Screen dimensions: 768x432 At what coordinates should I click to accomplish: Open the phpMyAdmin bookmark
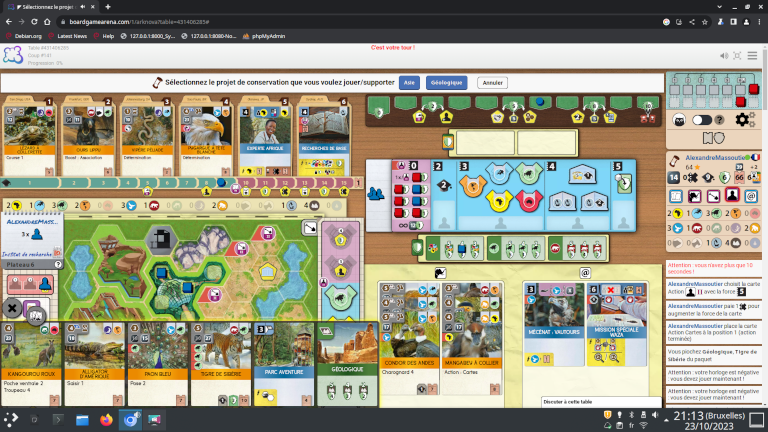click(264, 36)
